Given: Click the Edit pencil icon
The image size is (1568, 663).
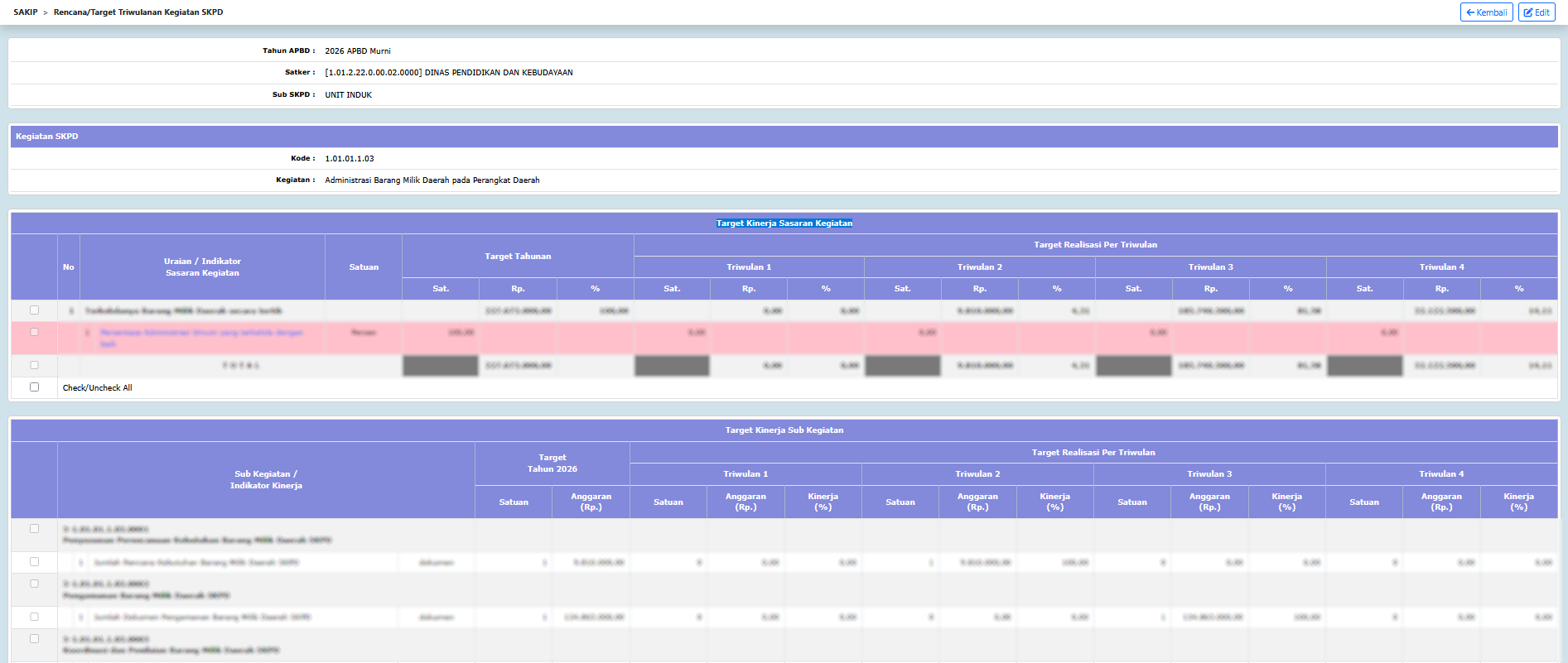Looking at the screenshot, I should coord(1528,12).
